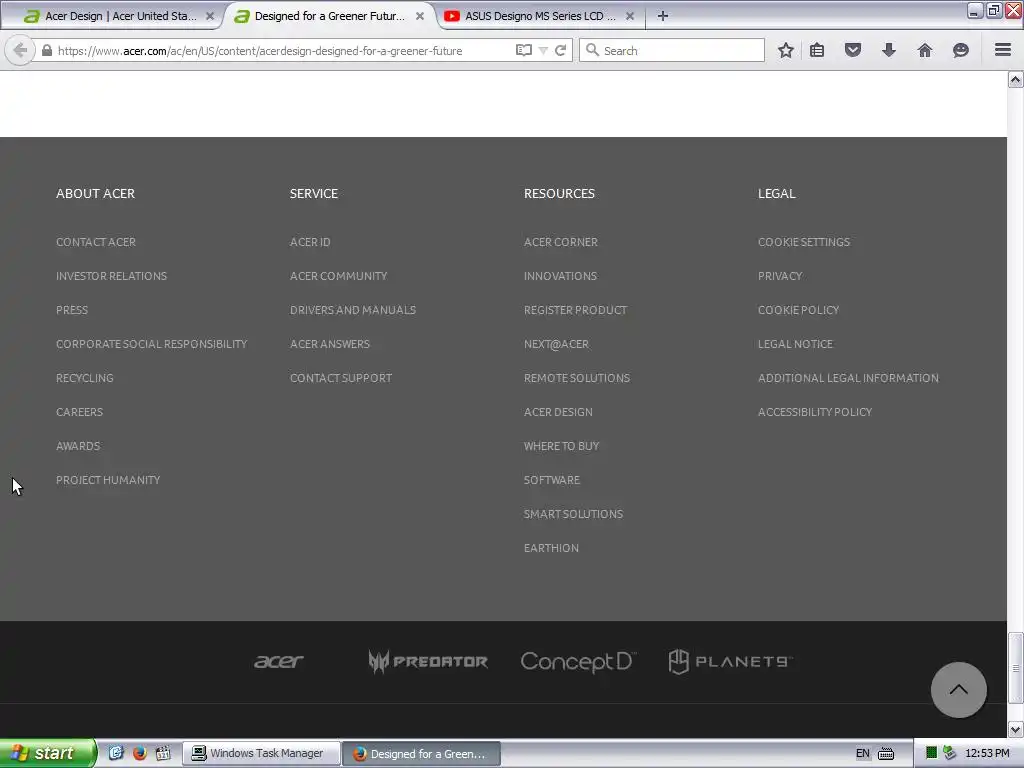Open the Awards link

point(78,445)
